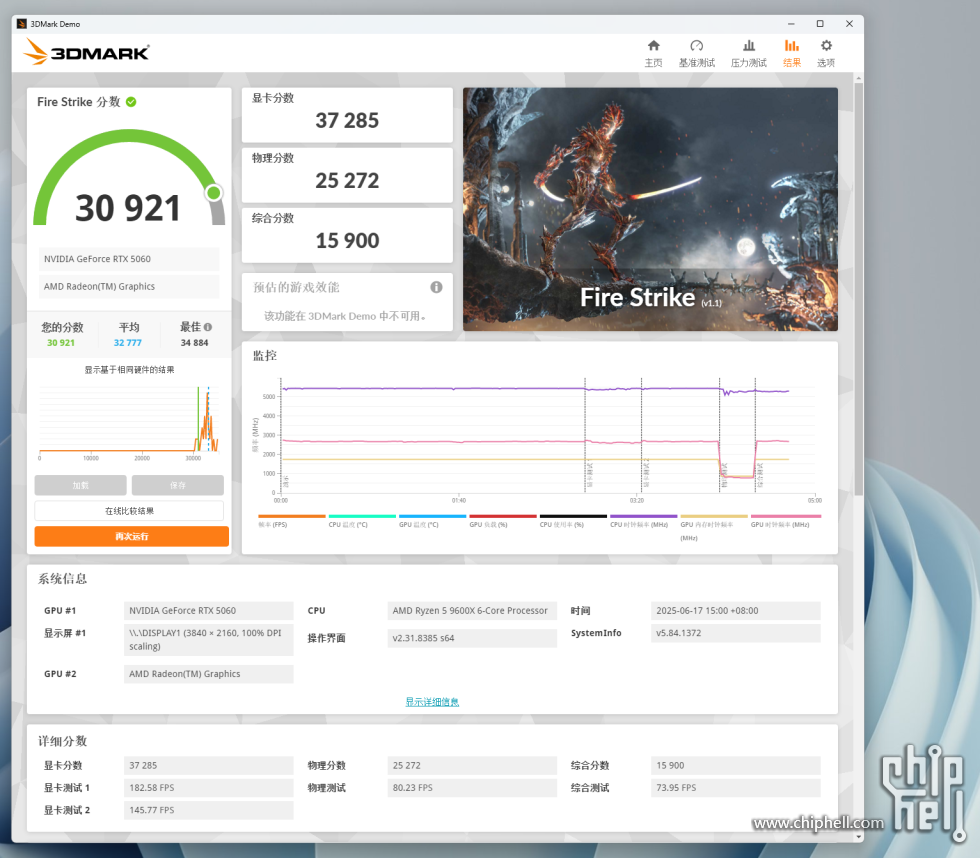Screen dimensions: 980x858
Task: Click the black CPU 使用率 legend swatch
Action: pyautogui.click(x=573, y=516)
